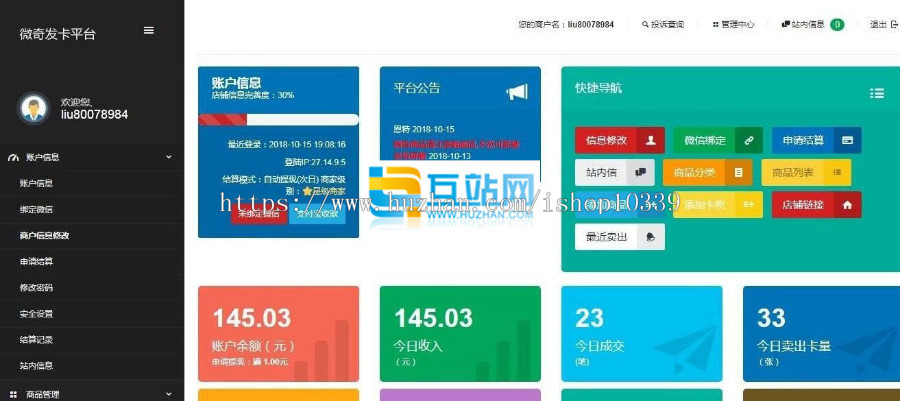Image resolution: width=900 pixels, height=401 pixels.
Task: Open 修改密码 in the sidebar
Action: [36, 287]
